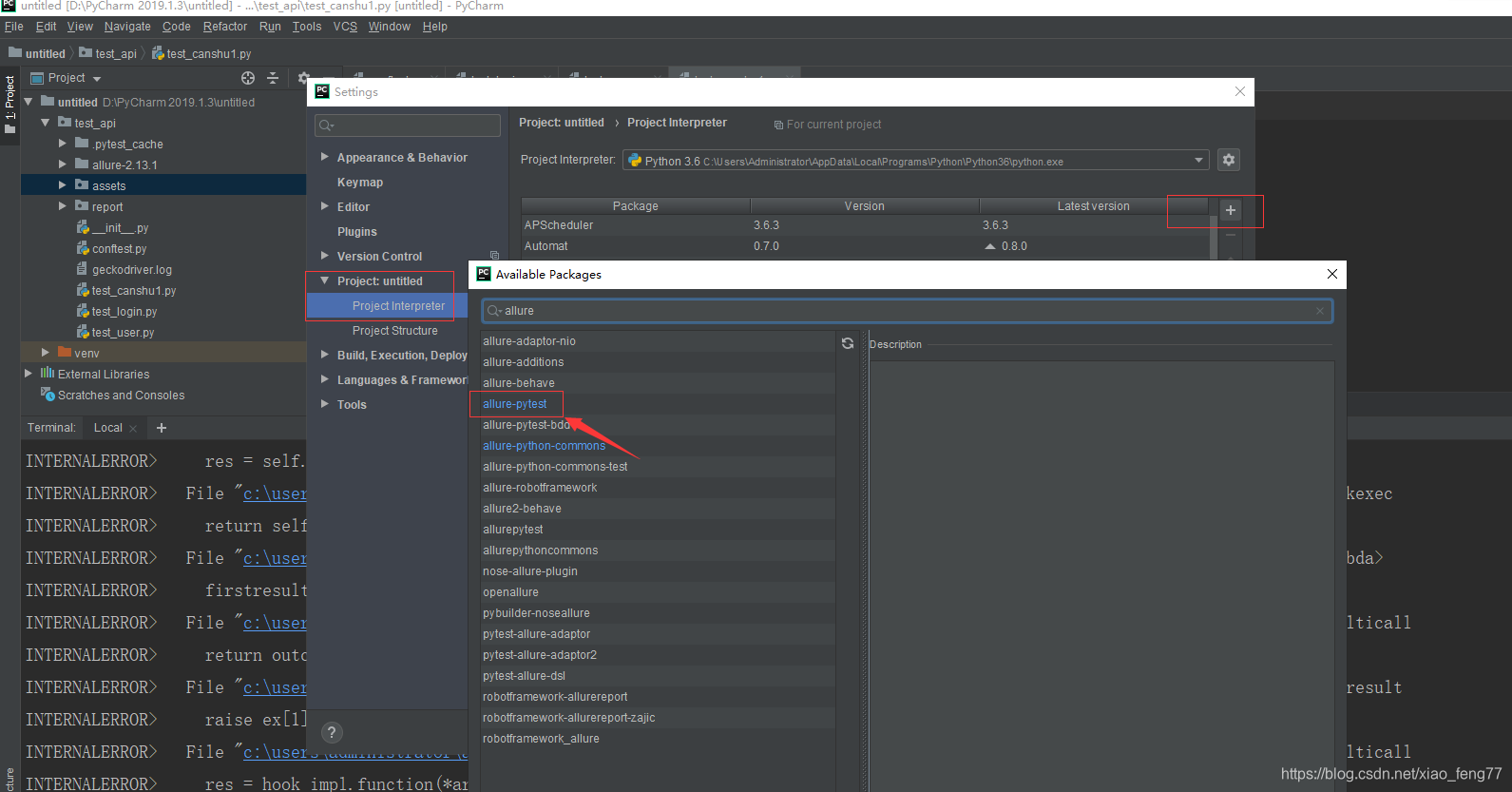Image resolution: width=1512 pixels, height=792 pixels.
Task: Select allure-robotframework package
Action: 540,488
